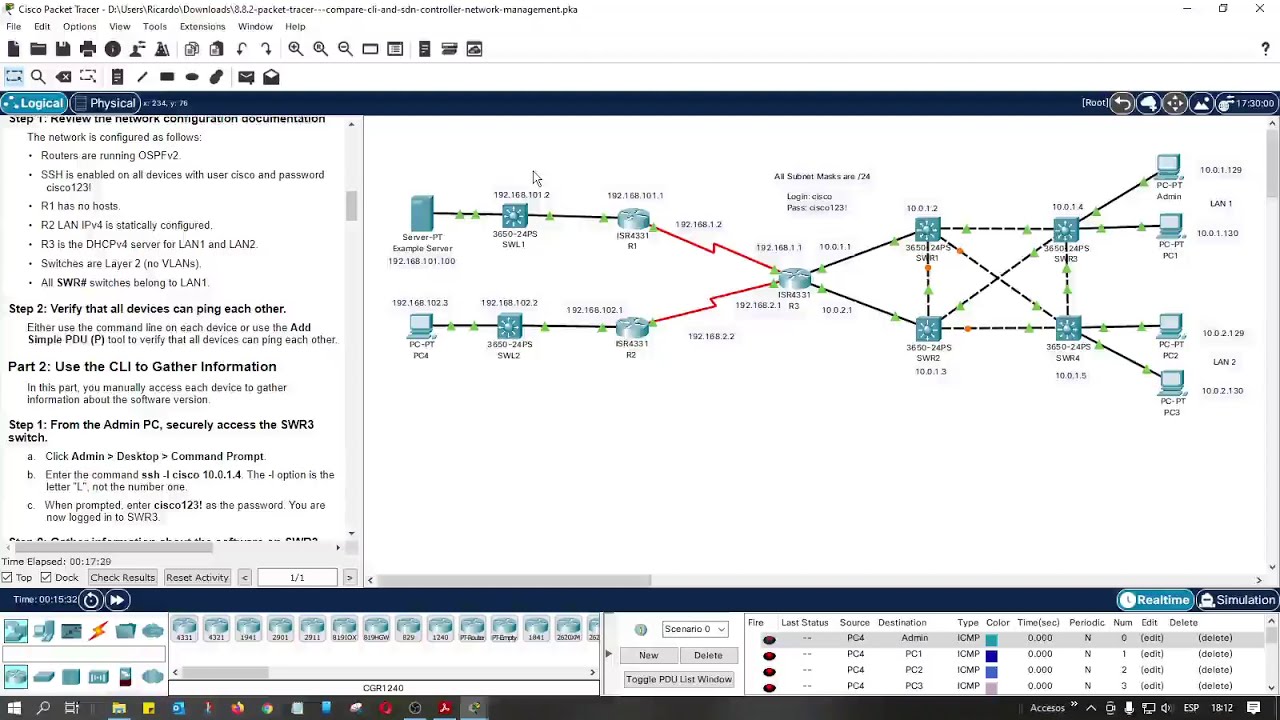Open the Scenario 0 dropdown
The image size is (1280, 720).
[694, 629]
